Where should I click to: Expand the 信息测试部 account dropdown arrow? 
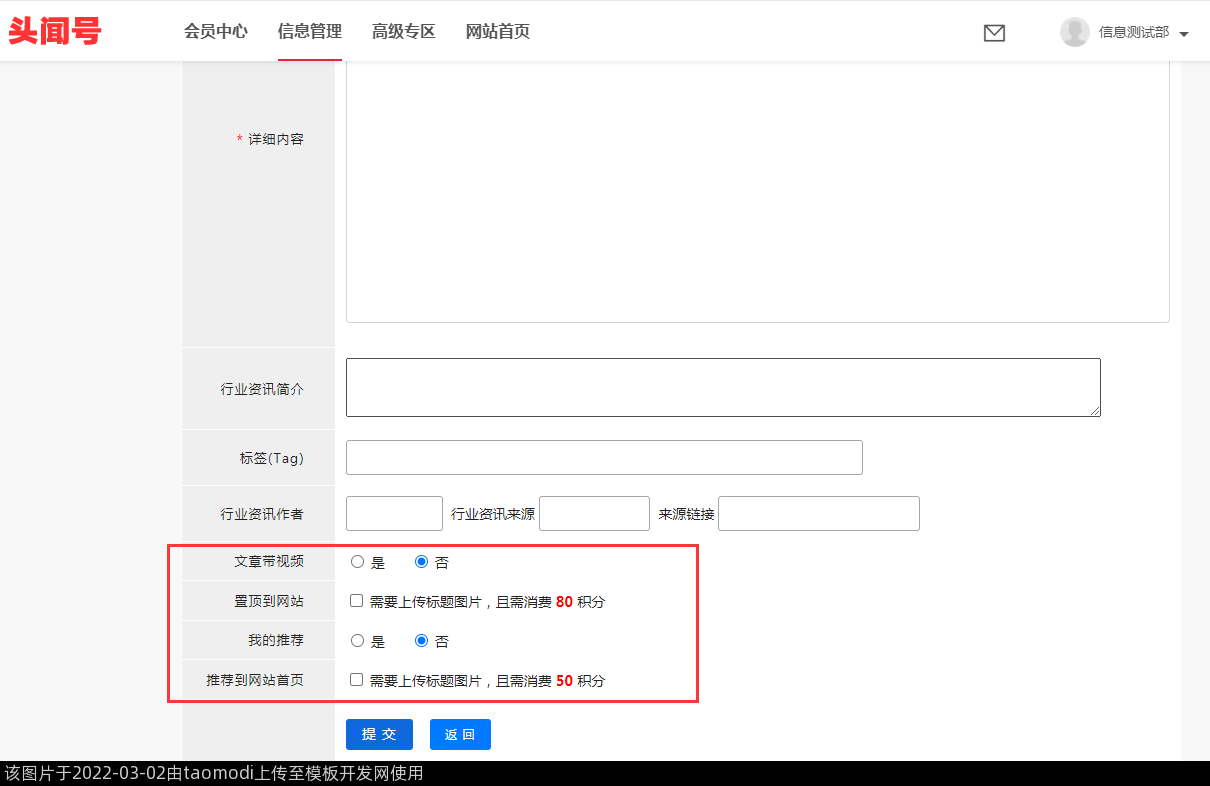[1184, 34]
